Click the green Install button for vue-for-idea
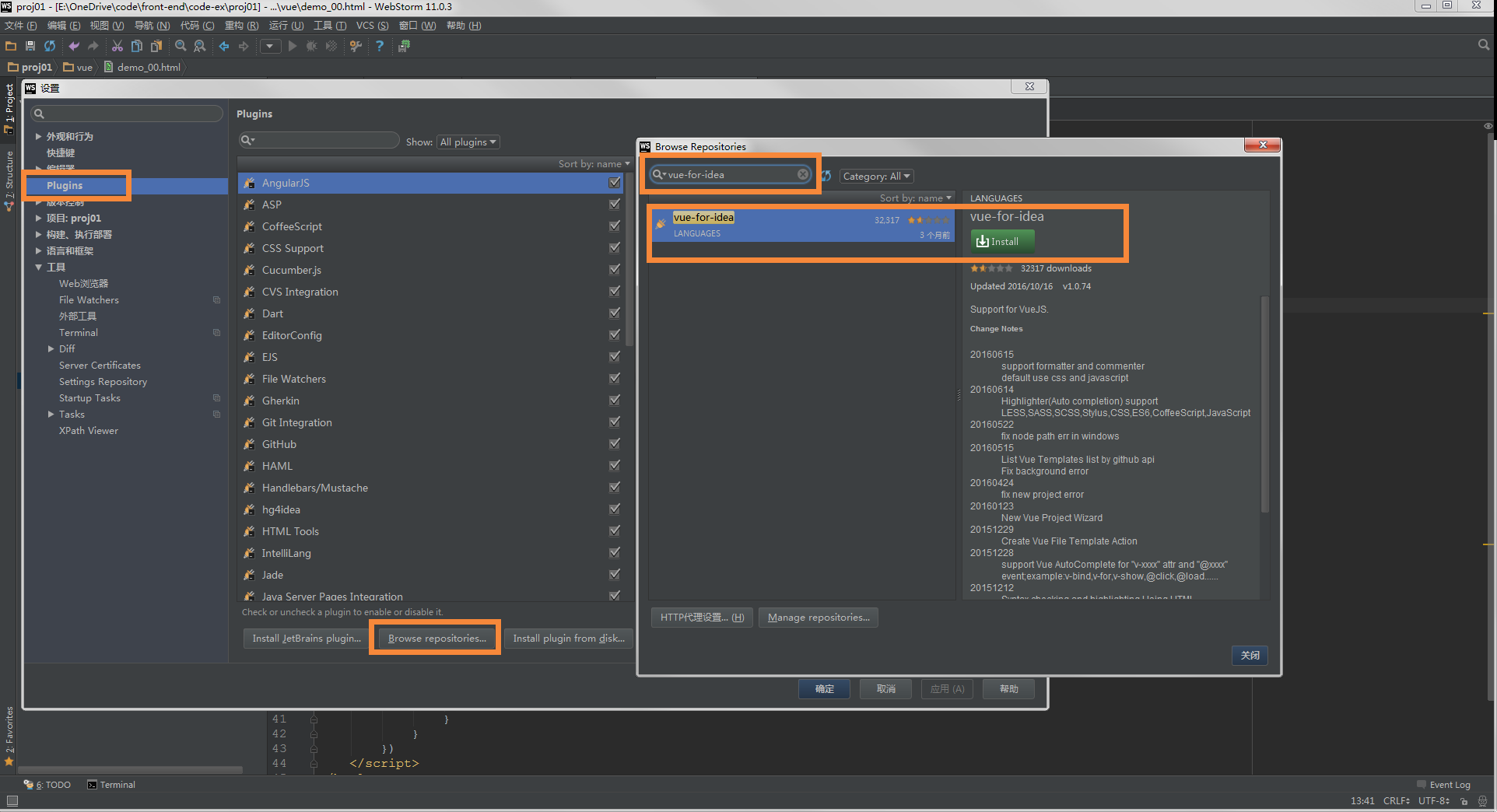Viewport: 1497px width, 812px height. pos(1002,241)
